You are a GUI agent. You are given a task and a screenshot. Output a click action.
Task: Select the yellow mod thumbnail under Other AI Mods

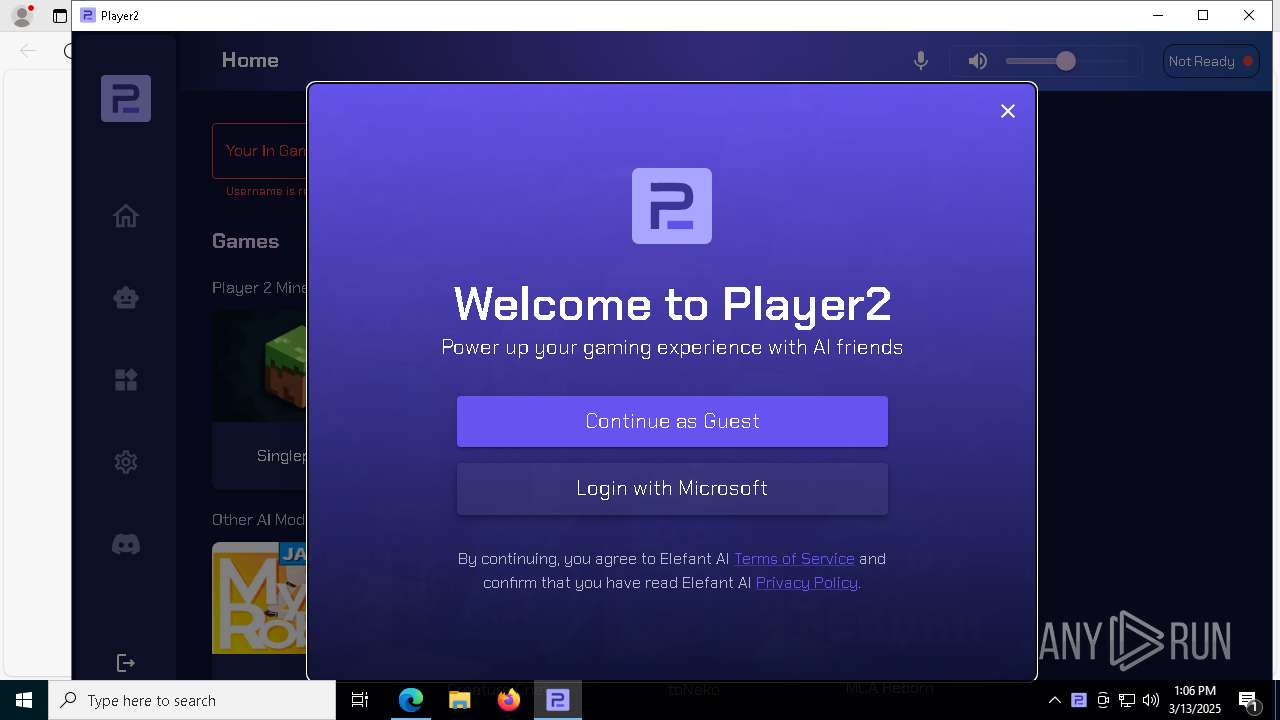click(260, 598)
